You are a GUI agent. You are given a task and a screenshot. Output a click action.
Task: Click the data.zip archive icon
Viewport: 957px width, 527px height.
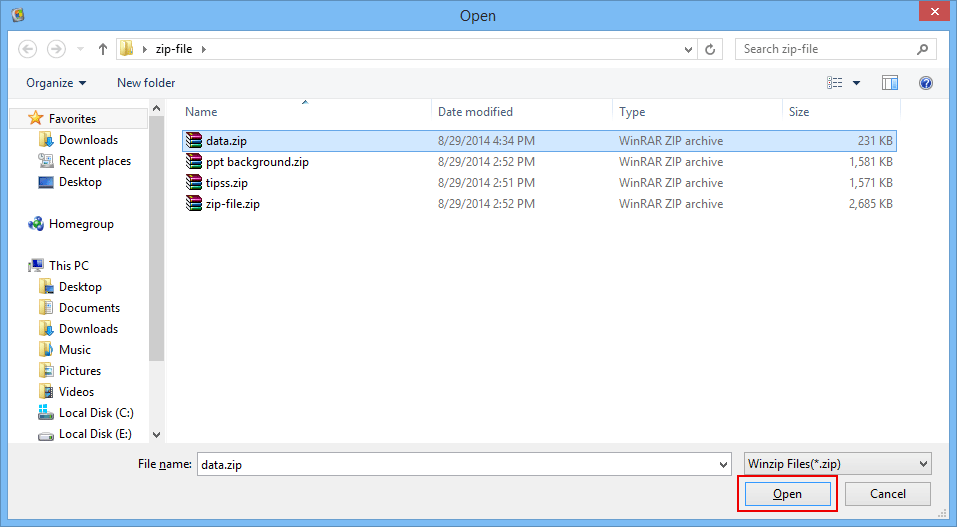193,140
